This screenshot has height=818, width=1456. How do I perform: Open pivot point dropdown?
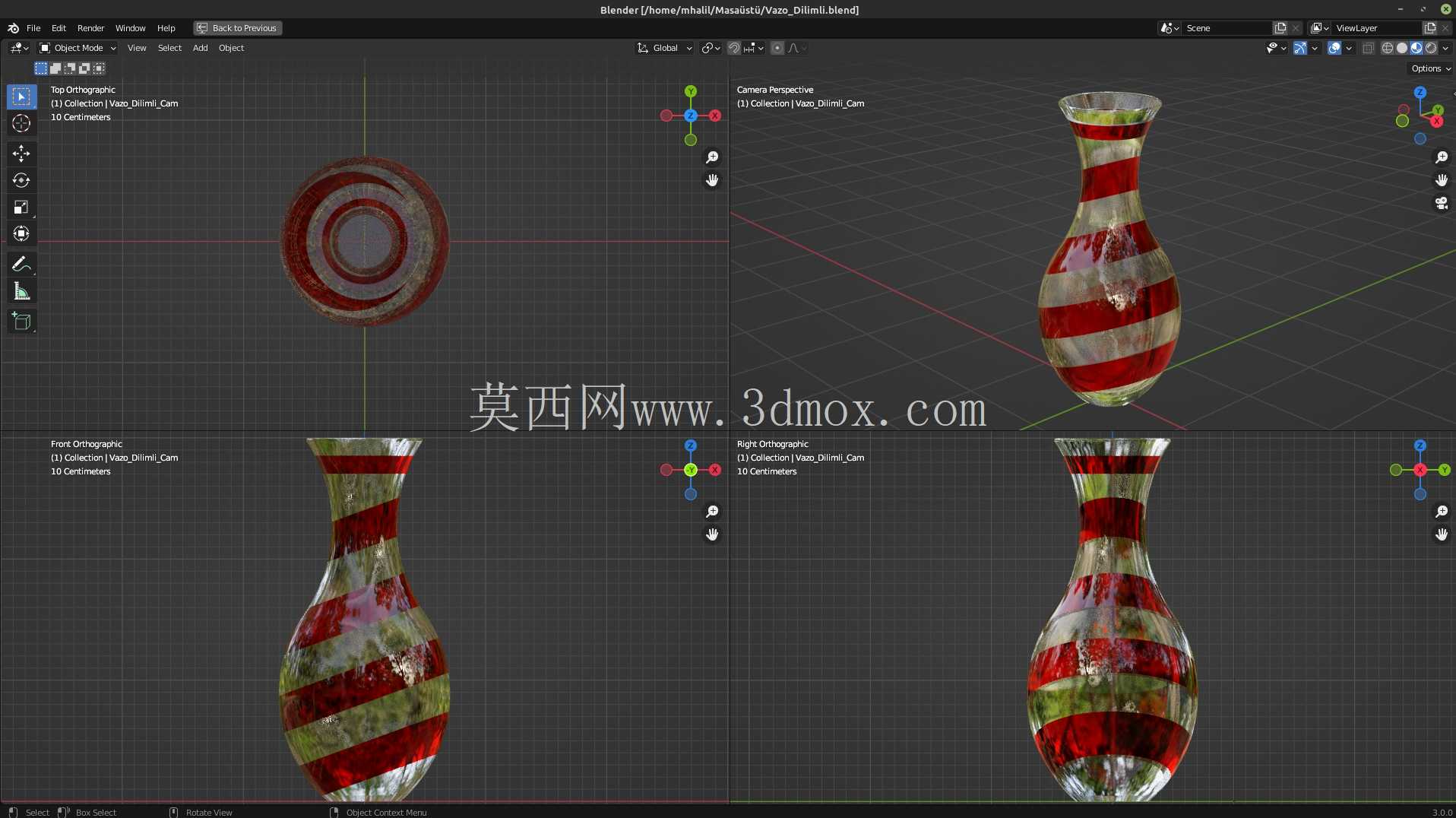point(711,48)
